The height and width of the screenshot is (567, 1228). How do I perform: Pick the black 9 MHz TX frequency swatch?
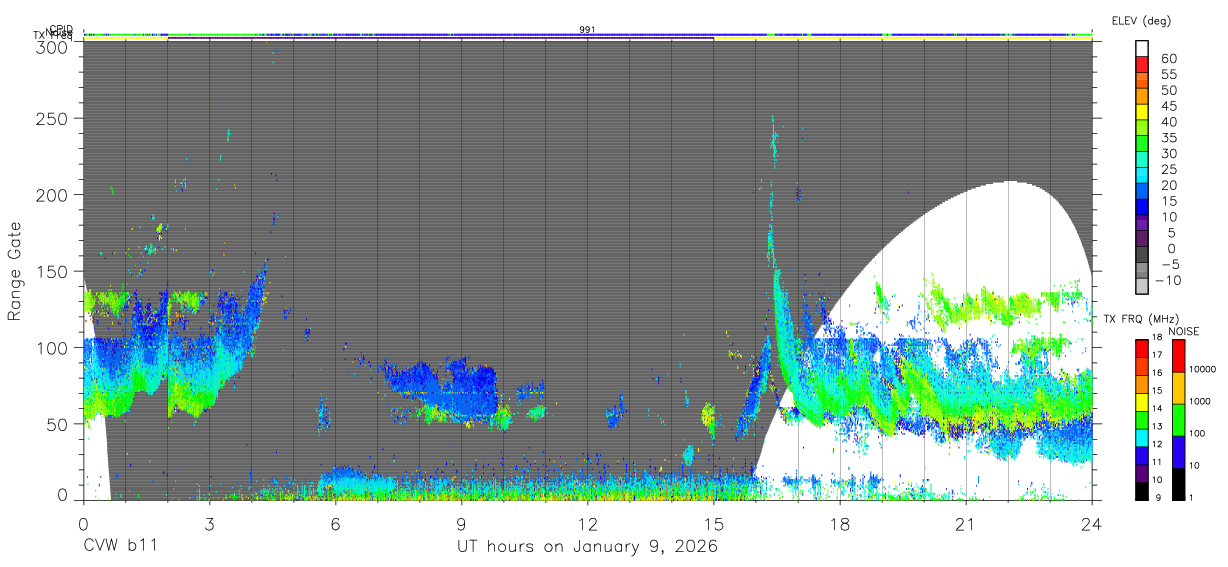[x=1142, y=489]
